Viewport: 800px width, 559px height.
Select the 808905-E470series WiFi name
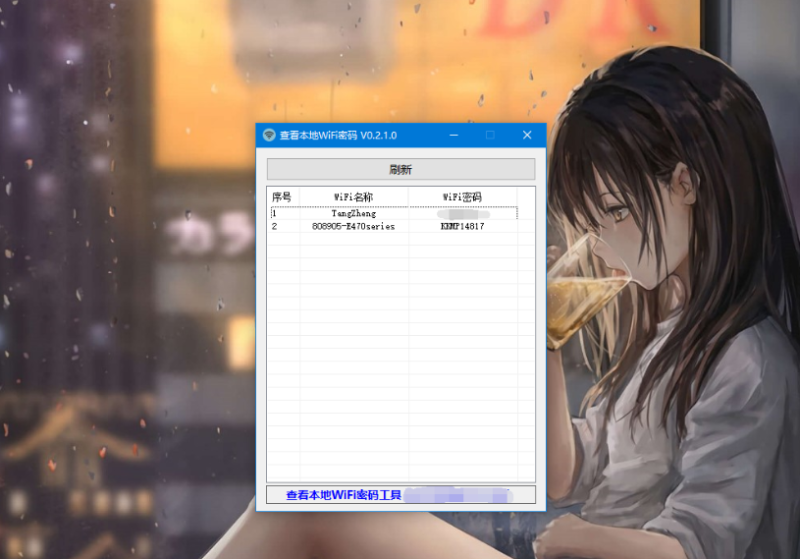pyautogui.click(x=353, y=227)
